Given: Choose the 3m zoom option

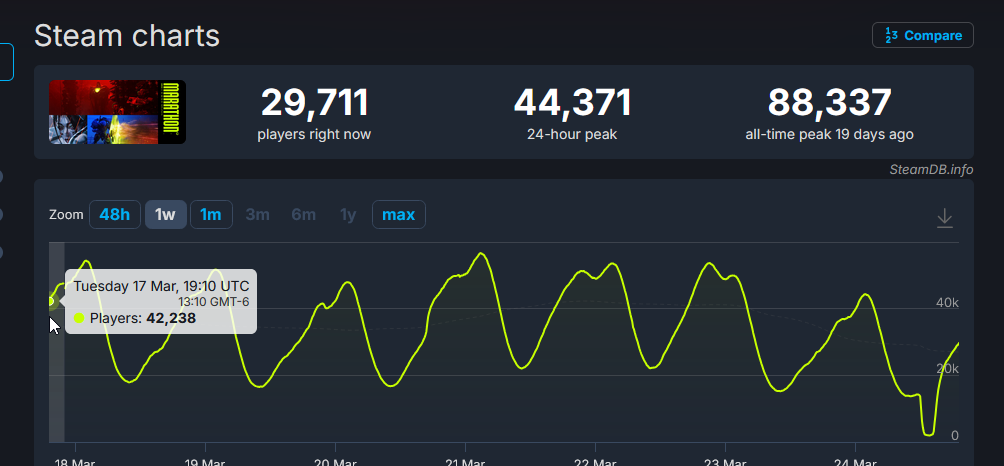Looking at the screenshot, I should click(x=257, y=214).
